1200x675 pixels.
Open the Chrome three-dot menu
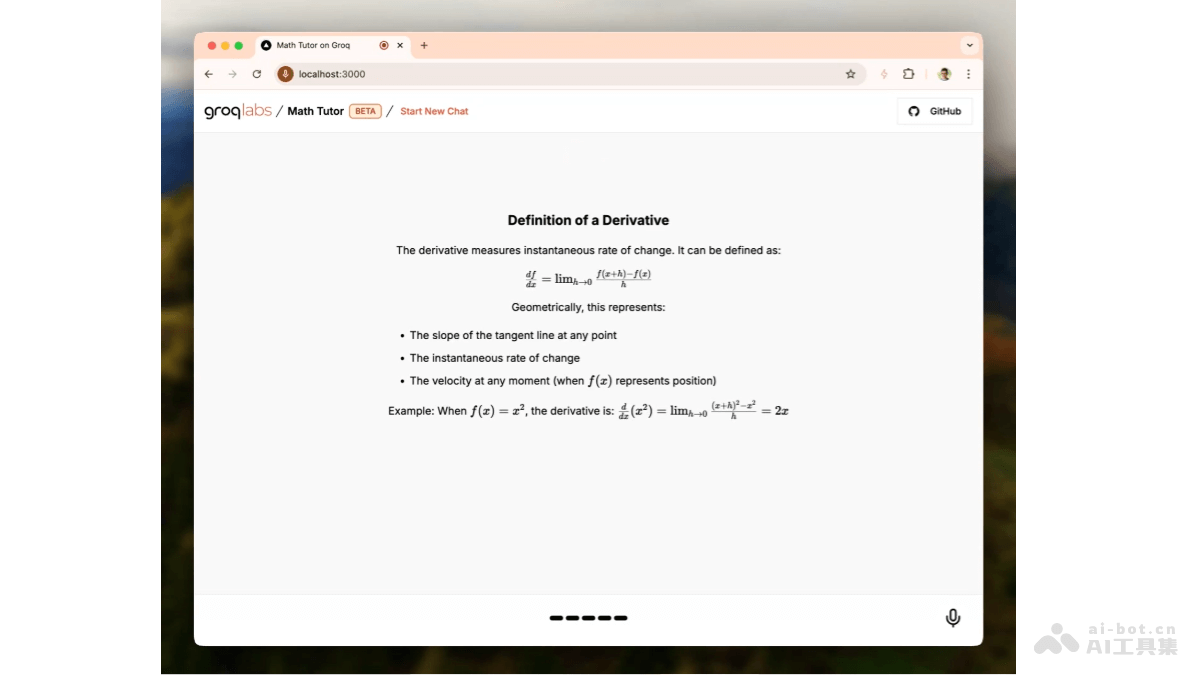[967, 73]
